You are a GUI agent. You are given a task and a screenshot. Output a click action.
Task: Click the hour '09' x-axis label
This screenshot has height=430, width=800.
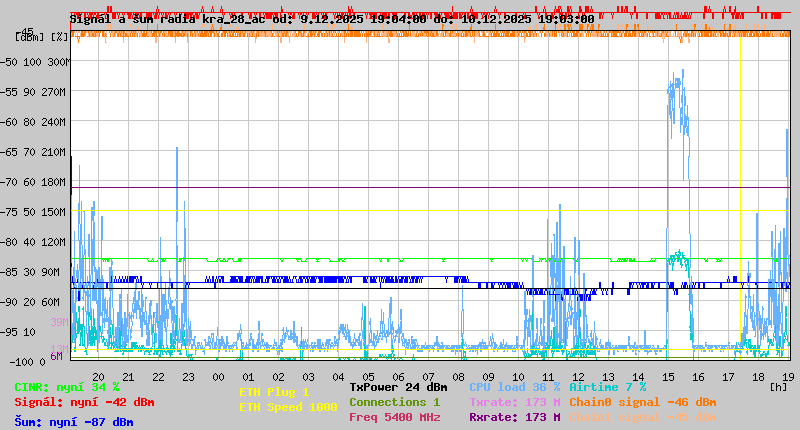pyautogui.click(x=489, y=377)
